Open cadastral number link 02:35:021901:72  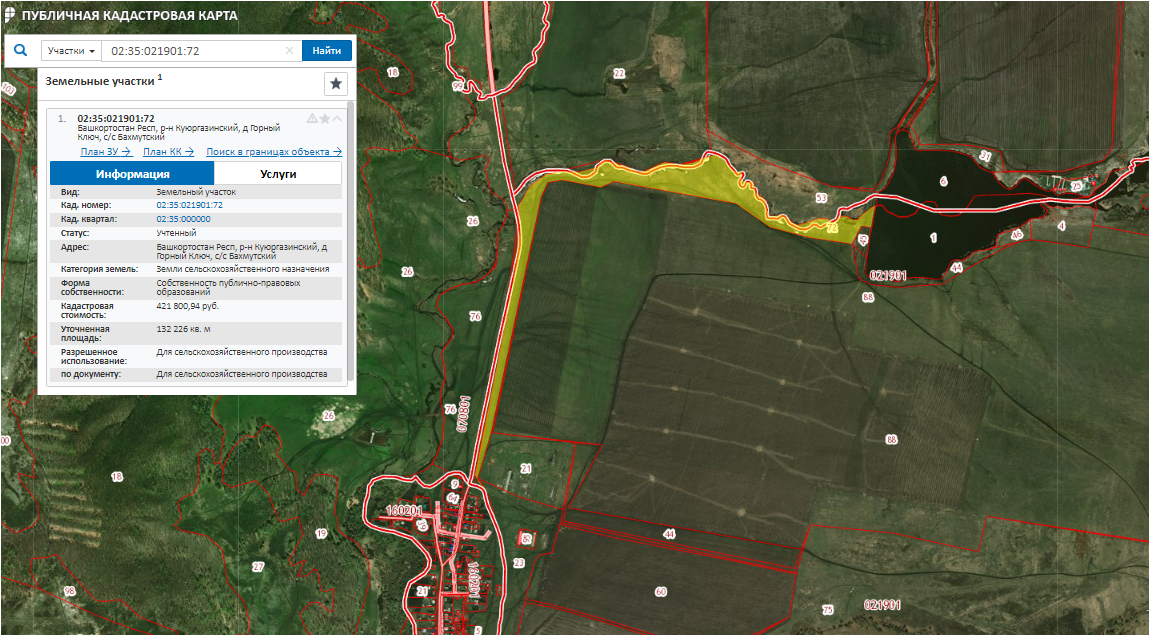coord(189,204)
